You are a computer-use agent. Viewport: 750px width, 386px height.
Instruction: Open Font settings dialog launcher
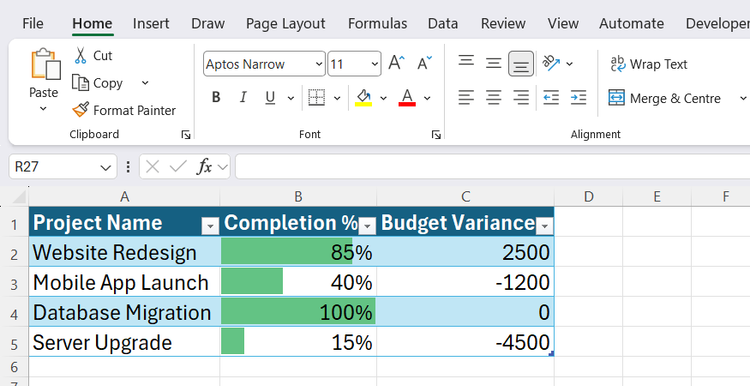tap(436, 135)
